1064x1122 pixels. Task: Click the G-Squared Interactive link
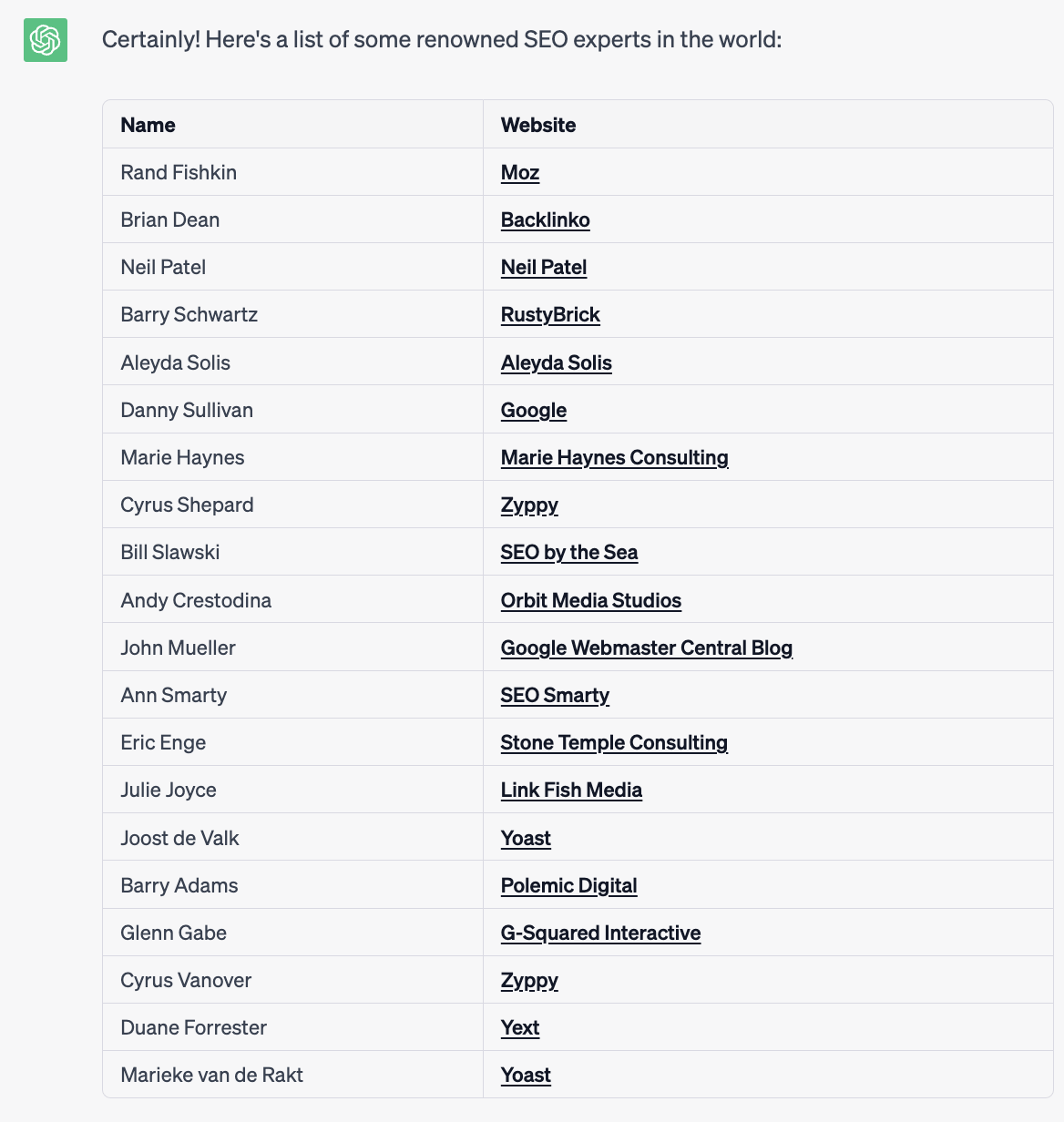[600, 932]
